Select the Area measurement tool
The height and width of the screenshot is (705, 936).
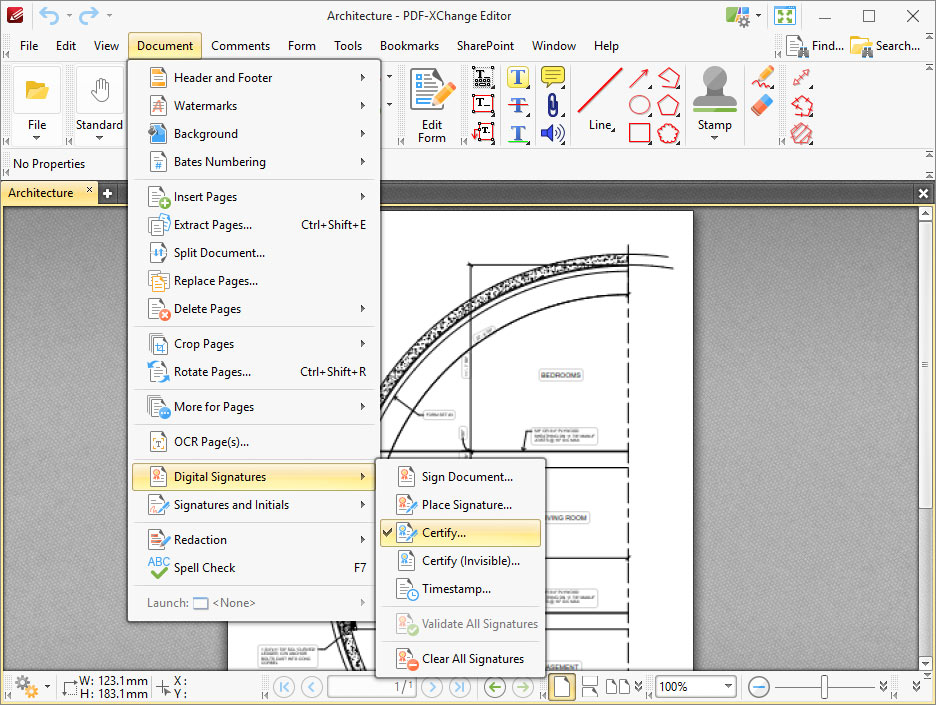tap(802, 133)
